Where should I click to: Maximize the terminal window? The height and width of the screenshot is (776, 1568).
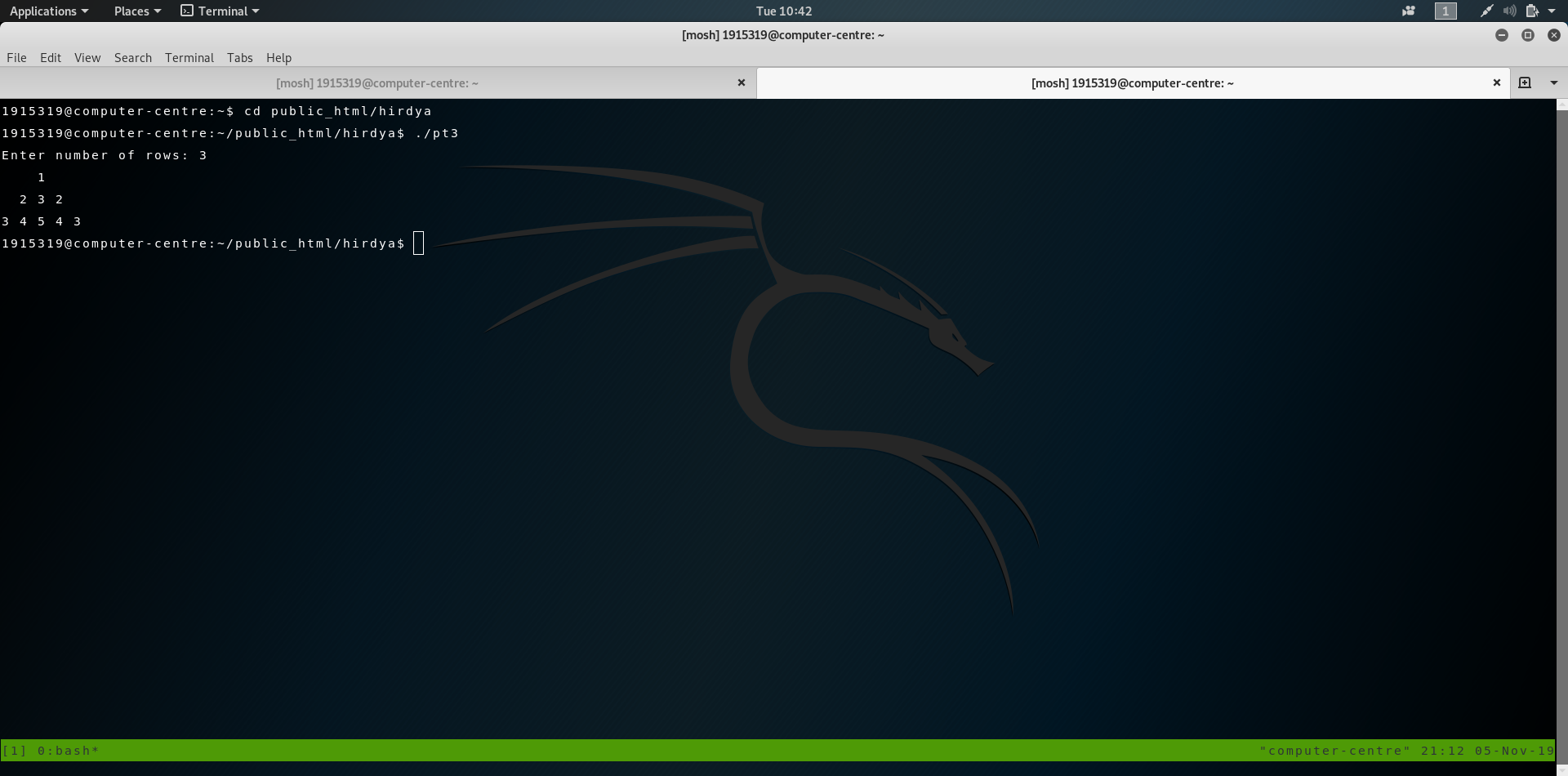point(1528,35)
